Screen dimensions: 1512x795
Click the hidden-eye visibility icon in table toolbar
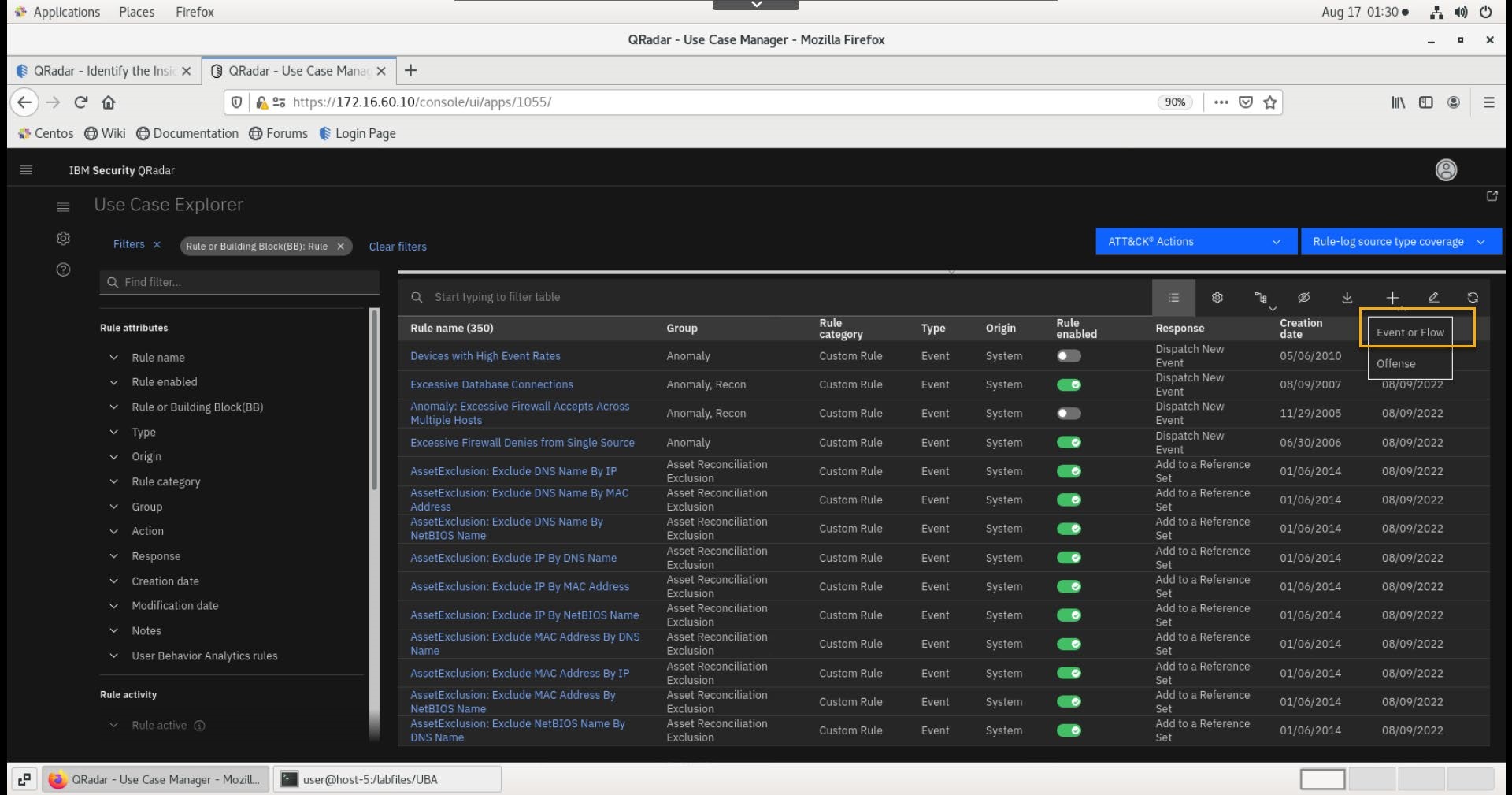(1304, 298)
